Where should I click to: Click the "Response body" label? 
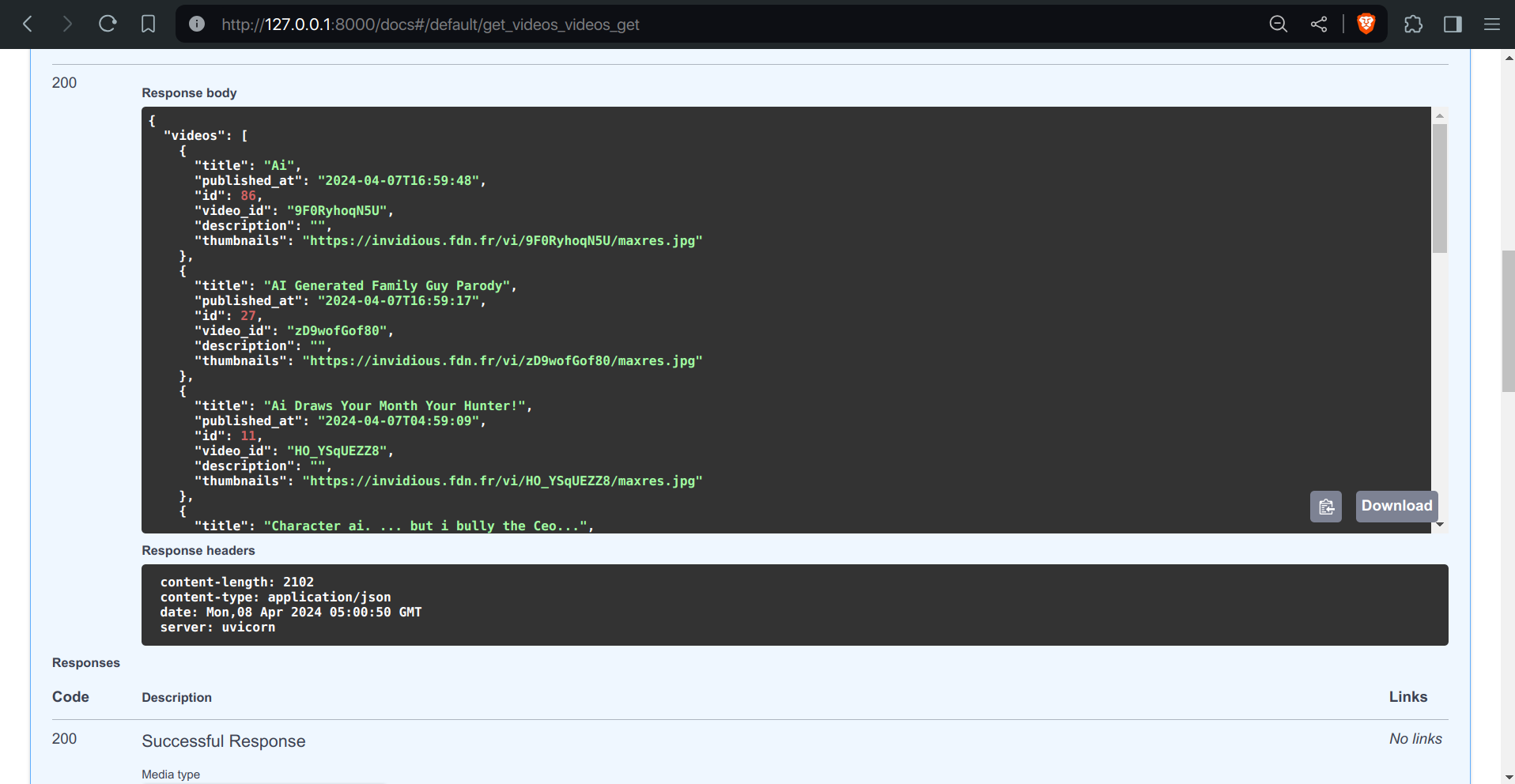[189, 93]
